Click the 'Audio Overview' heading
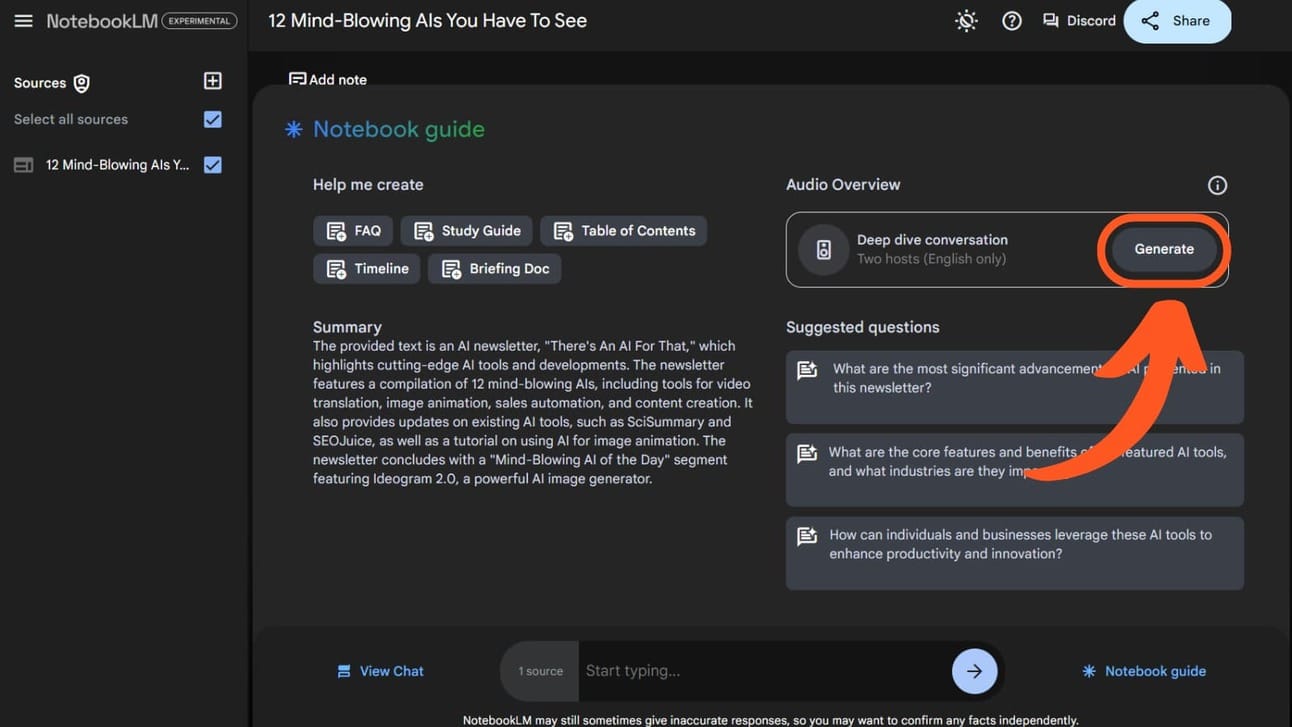This screenshot has height=727, width=1292. coord(843,185)
